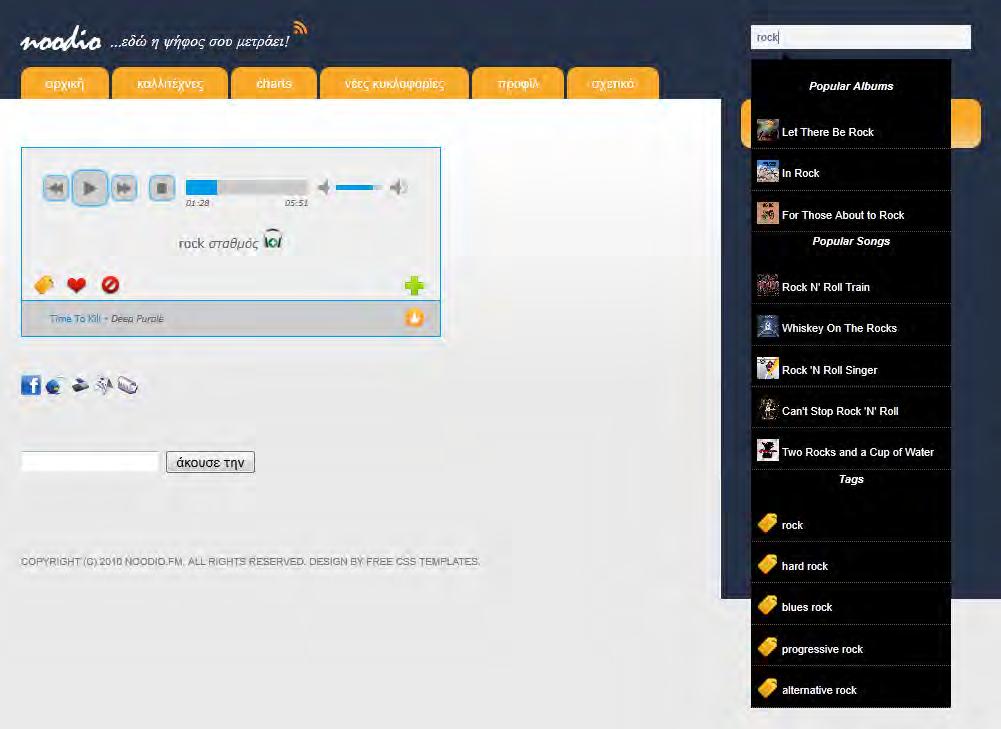Ban the song with the red icon

(x=110, y=285)
